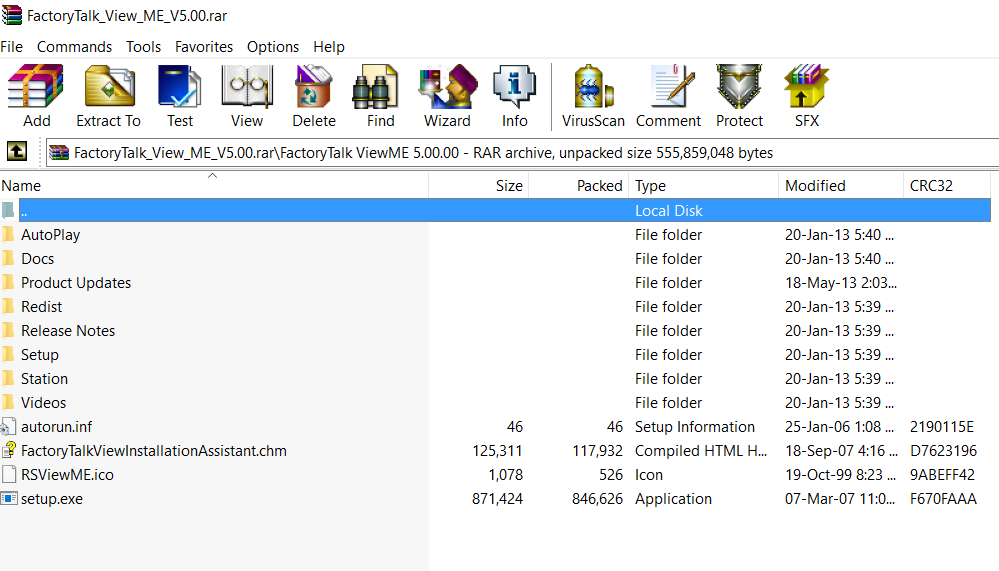
Task: Sort by Modified column header
Action: click(x=841, y=185)
